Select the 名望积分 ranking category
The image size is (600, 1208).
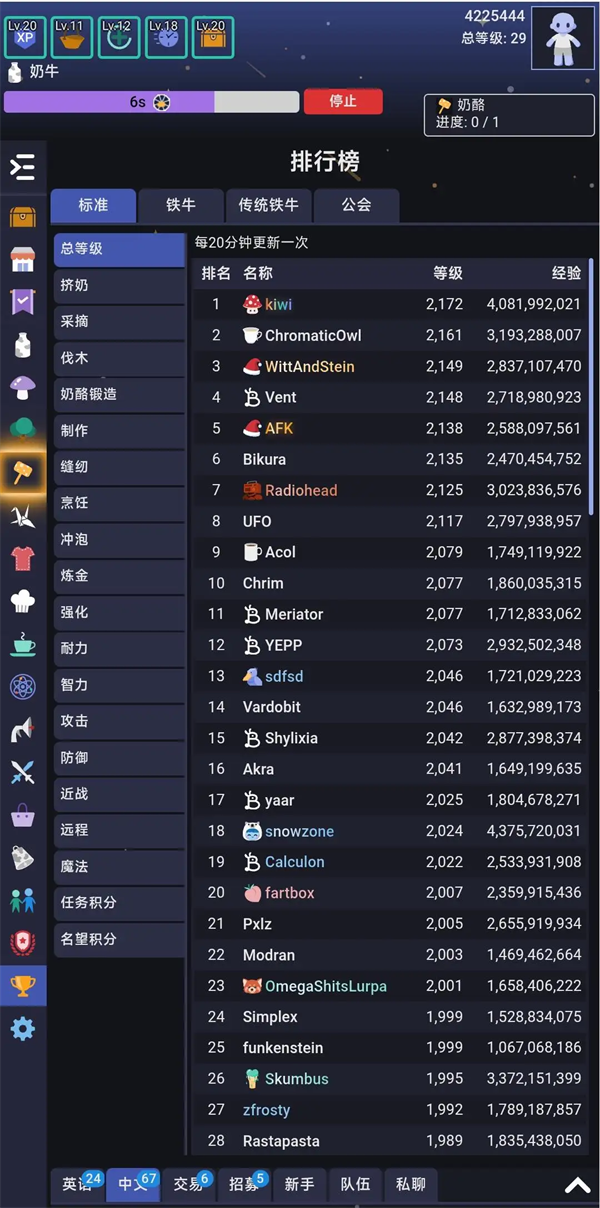[118, 939]
